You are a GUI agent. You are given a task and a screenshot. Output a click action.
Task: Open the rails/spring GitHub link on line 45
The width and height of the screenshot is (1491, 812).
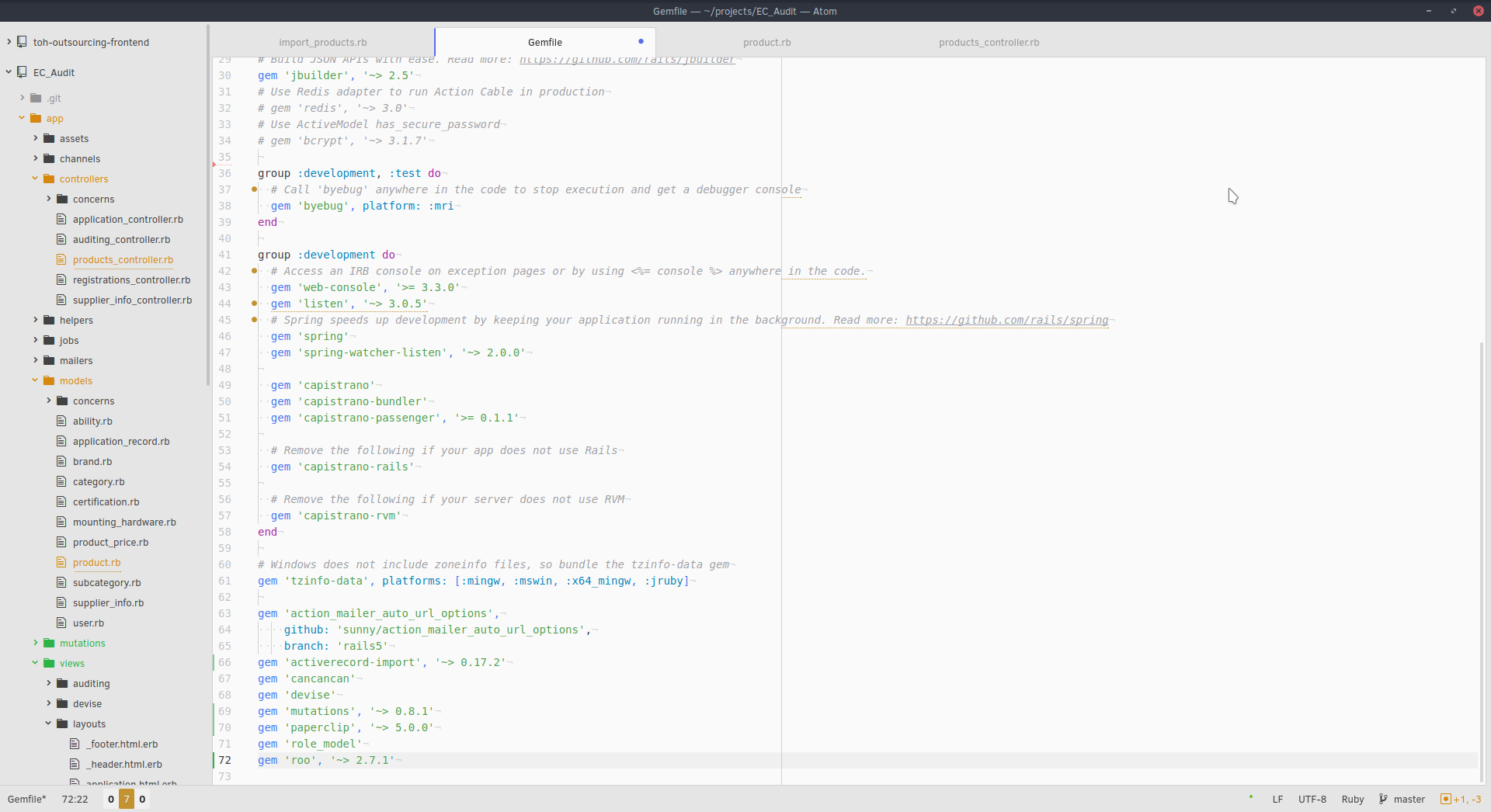[x=1007, y=320]
